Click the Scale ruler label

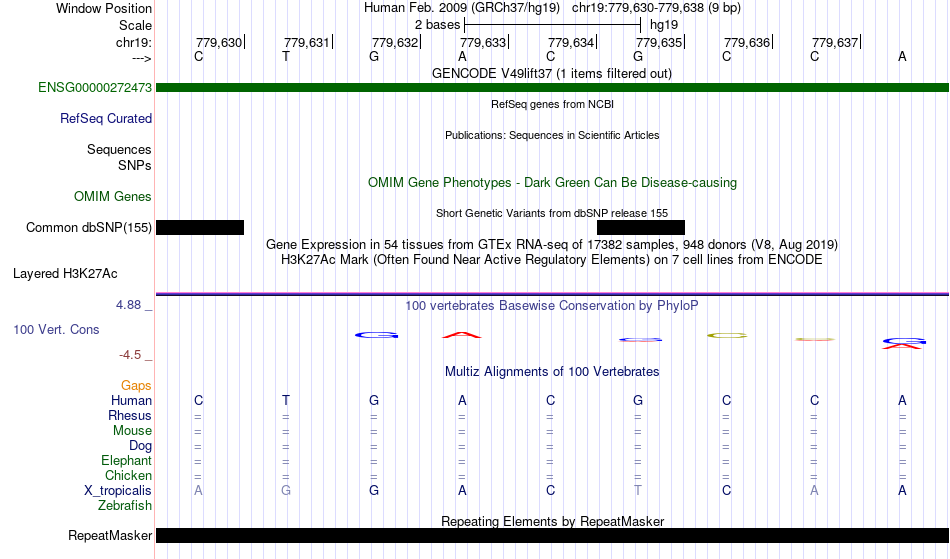pos(136,25)
